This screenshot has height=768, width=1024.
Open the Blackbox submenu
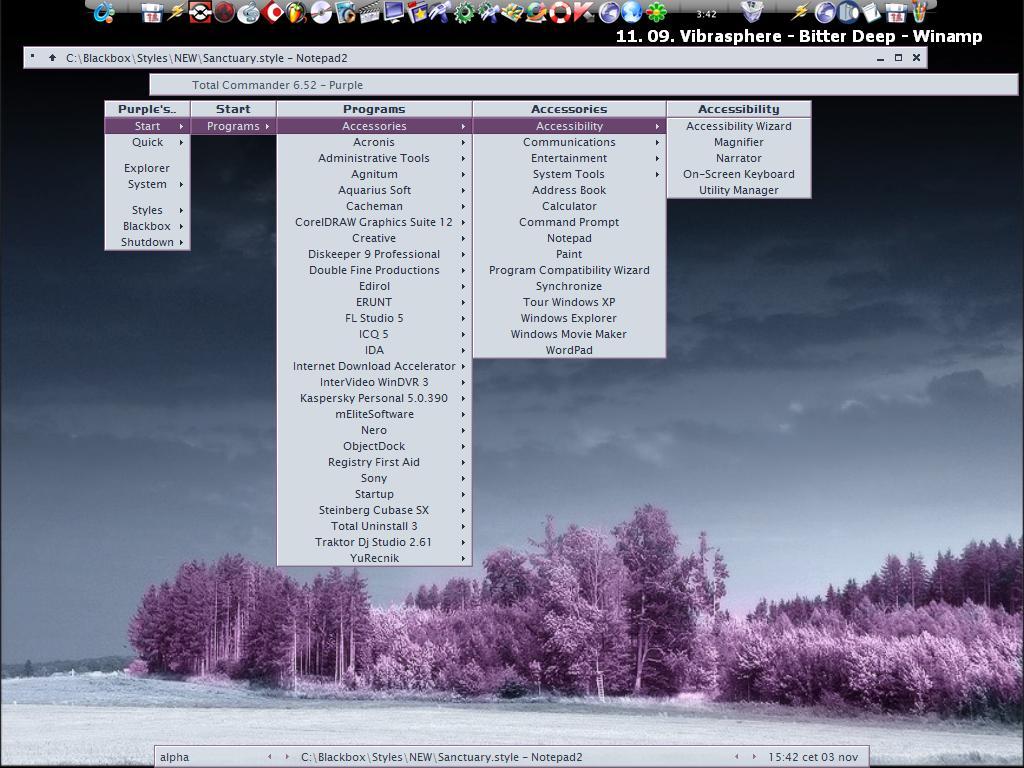coord(148,226)
